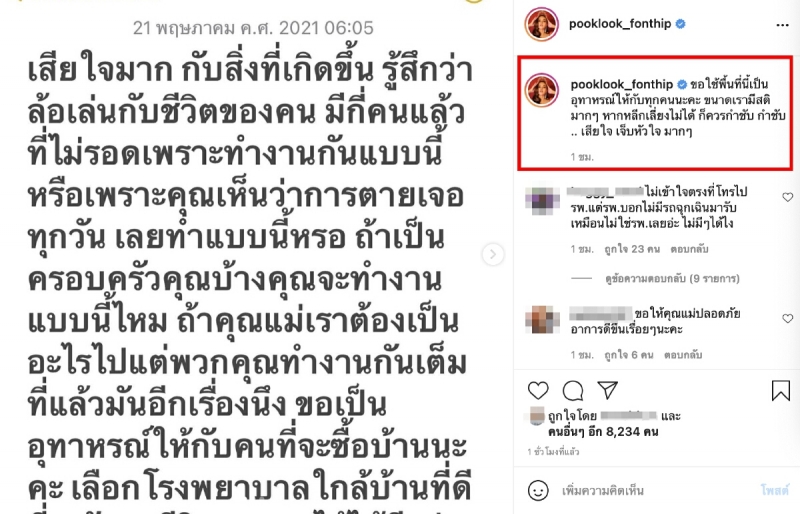Open header profile picture of pooklook_fonthip
800x514 pixels.
[541, 24]
